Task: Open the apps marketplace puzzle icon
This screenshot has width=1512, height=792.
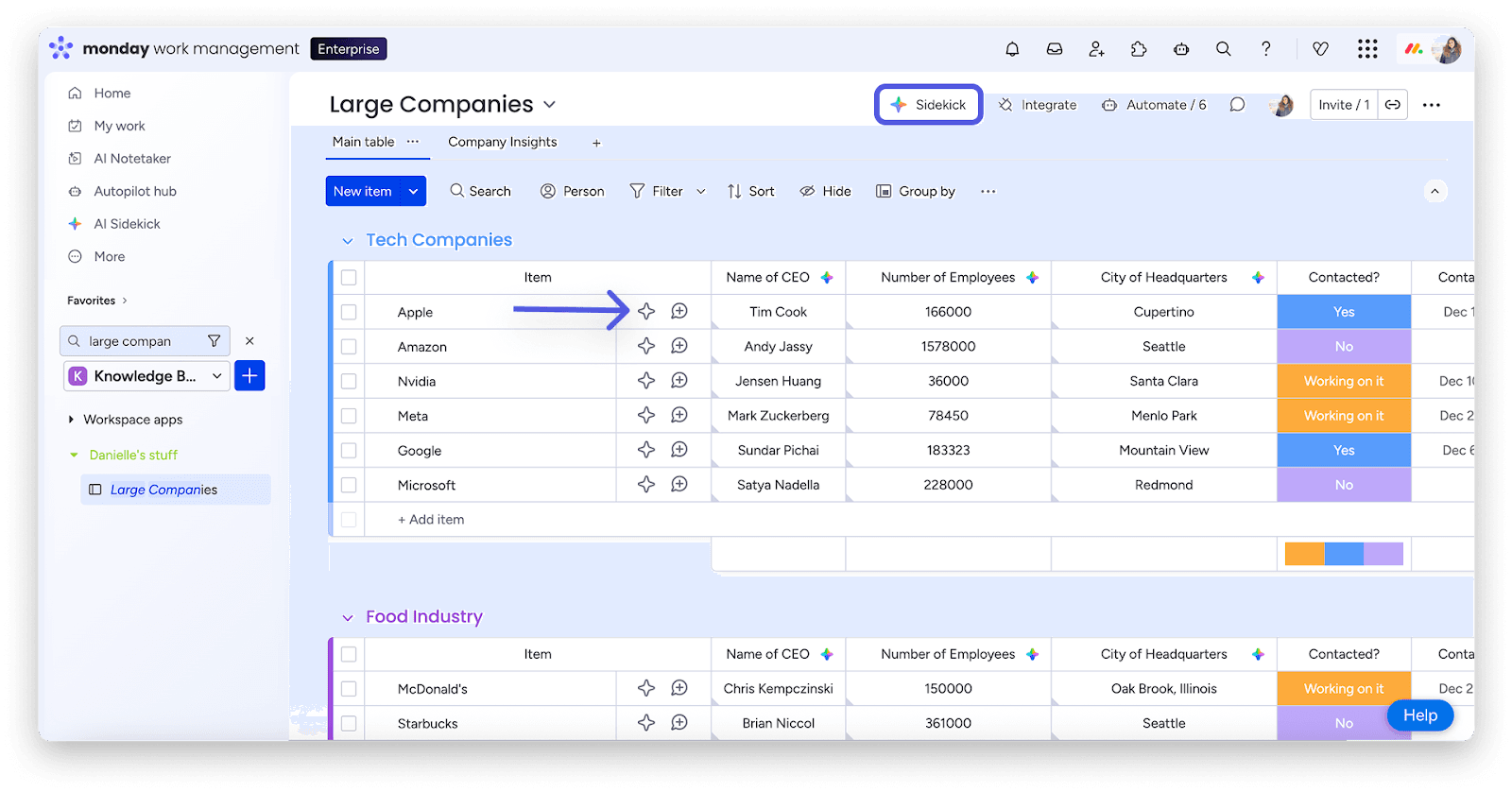Action: 1139,49
